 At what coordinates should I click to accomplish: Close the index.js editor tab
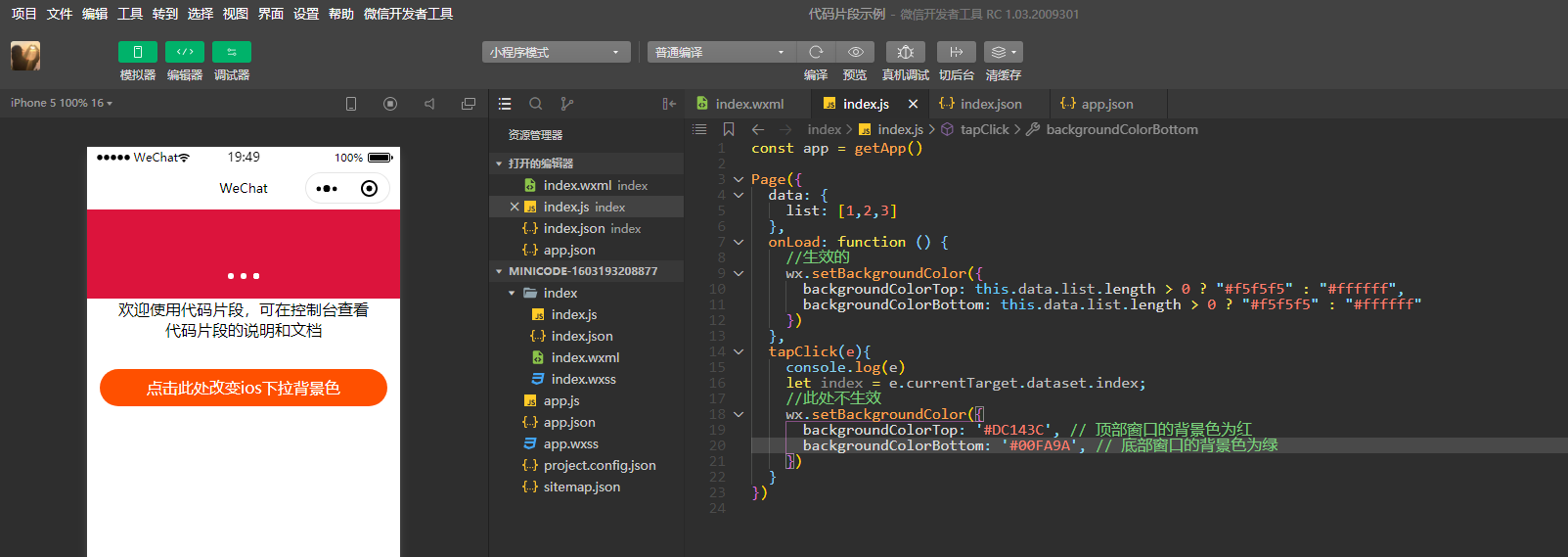click(x=913, y=104)
